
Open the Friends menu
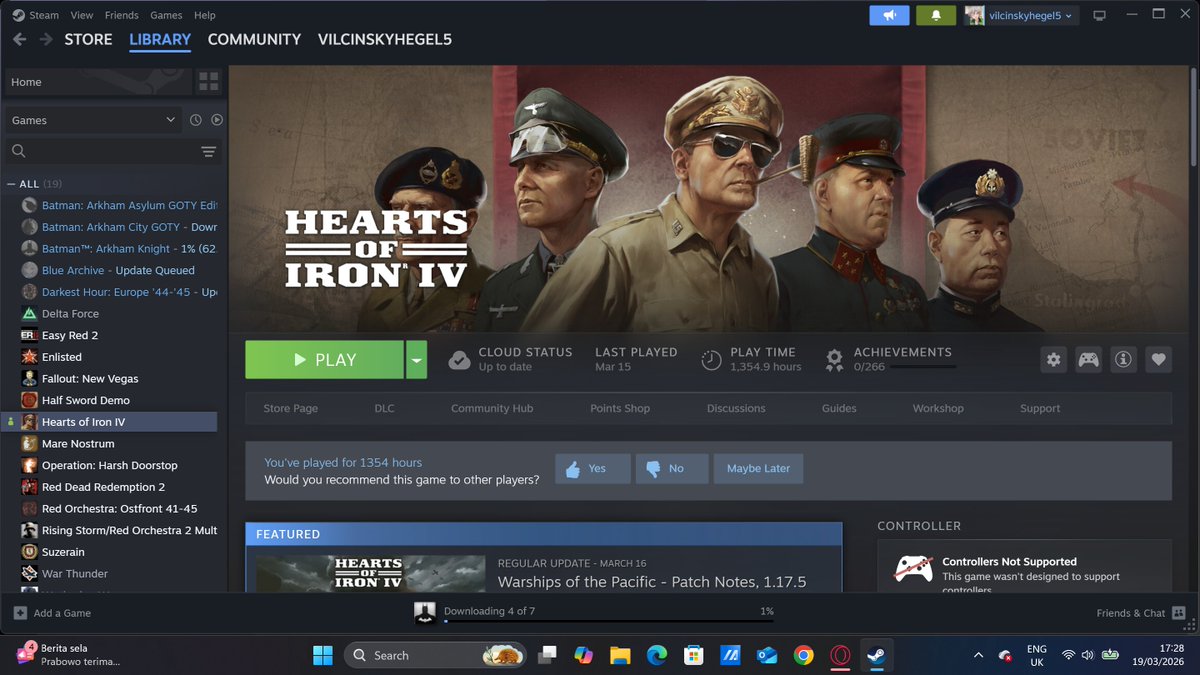[x=122, y=15]
